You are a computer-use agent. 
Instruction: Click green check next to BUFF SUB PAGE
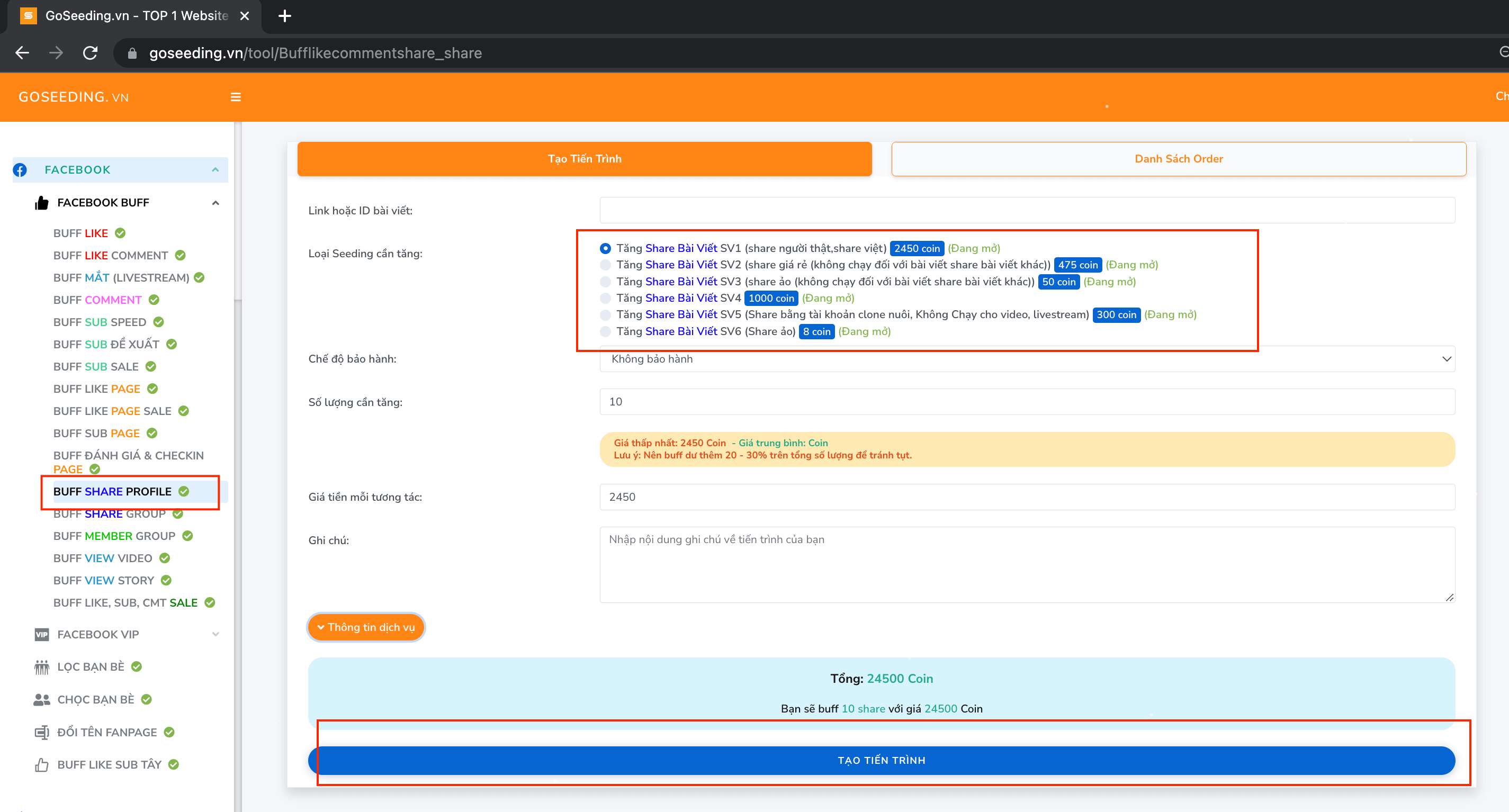(152, 433)
